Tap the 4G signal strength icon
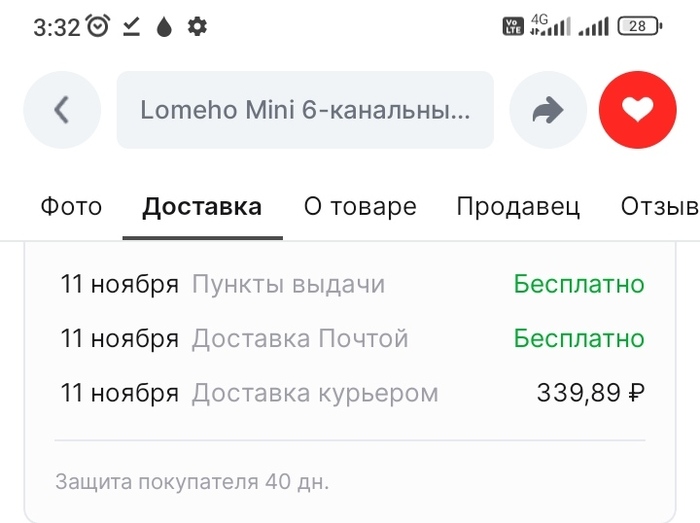The image size is (700, 523). point(550,26)
